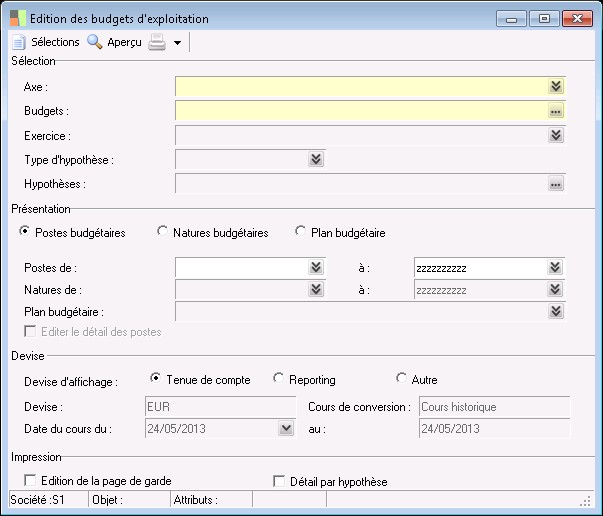The image size is (603, 516).
Task: Click the application icon in title bar
Action: (18, 18)
